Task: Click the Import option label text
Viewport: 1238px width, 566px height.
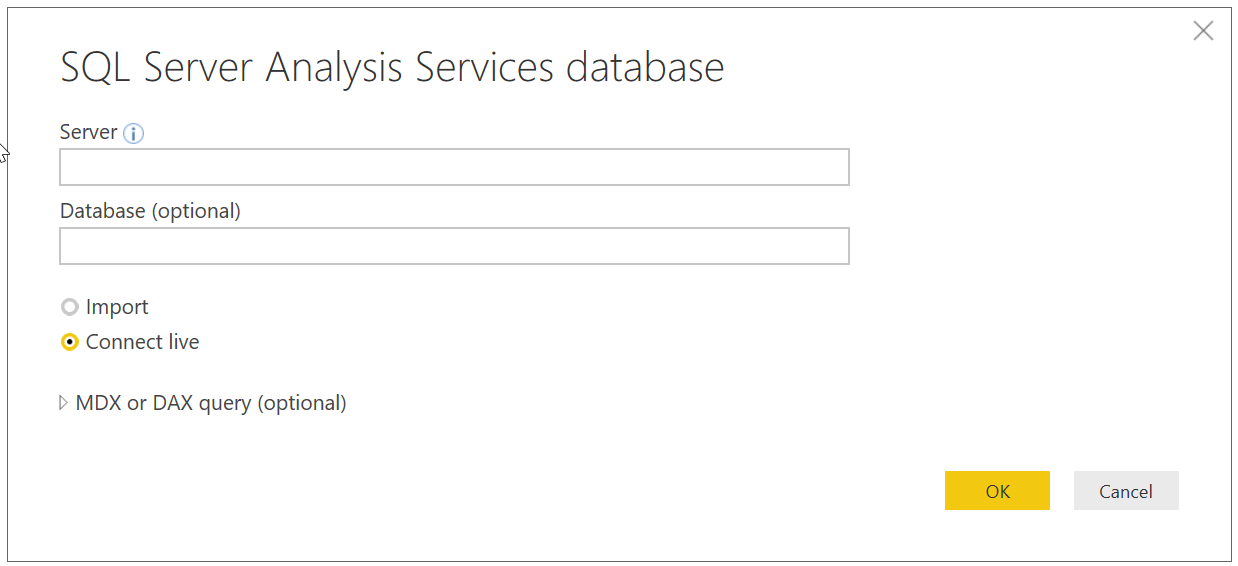Action: point(117,307)
